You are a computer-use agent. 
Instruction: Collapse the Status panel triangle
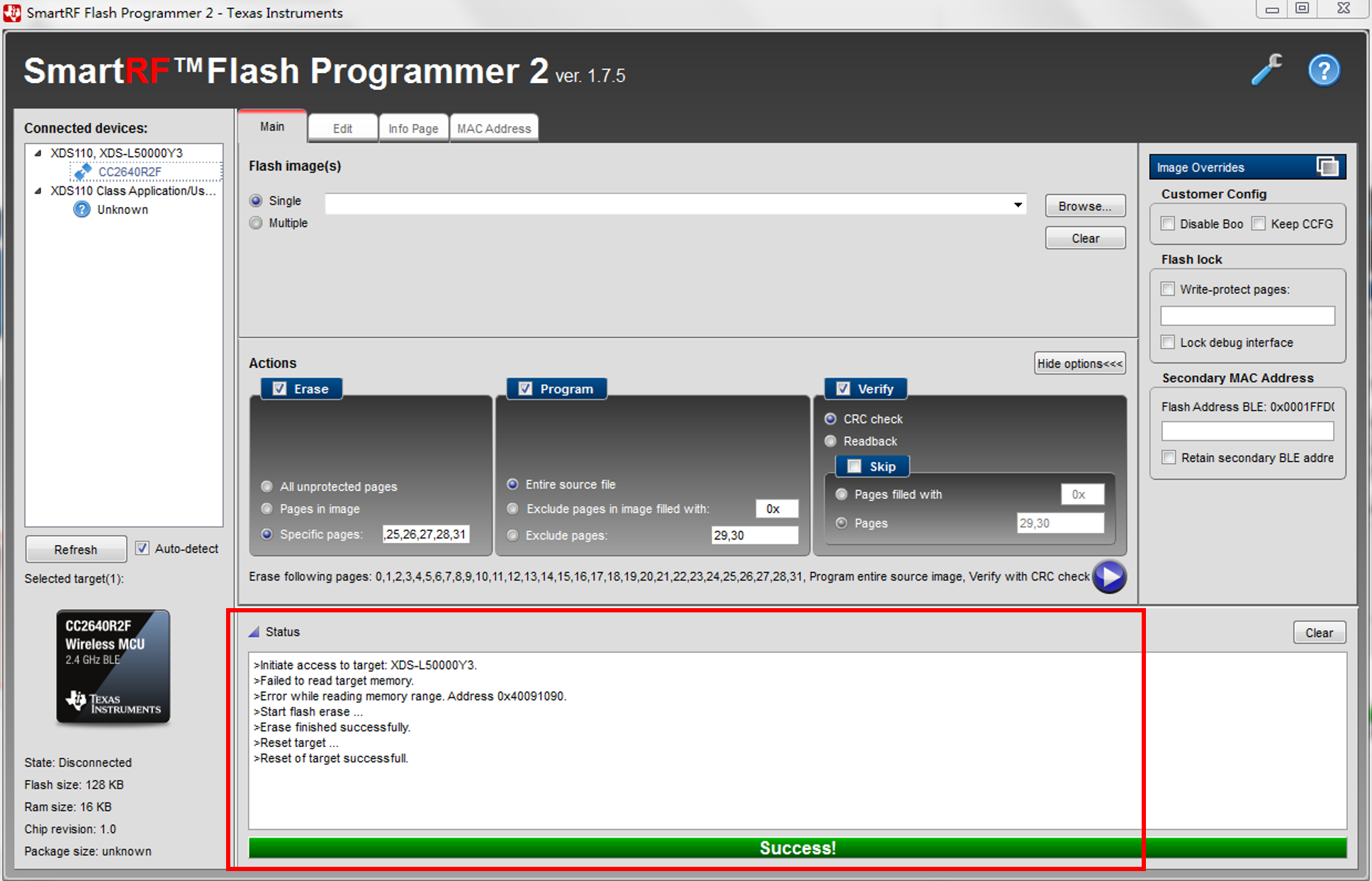pyautogui.click(x=254, y=632)
